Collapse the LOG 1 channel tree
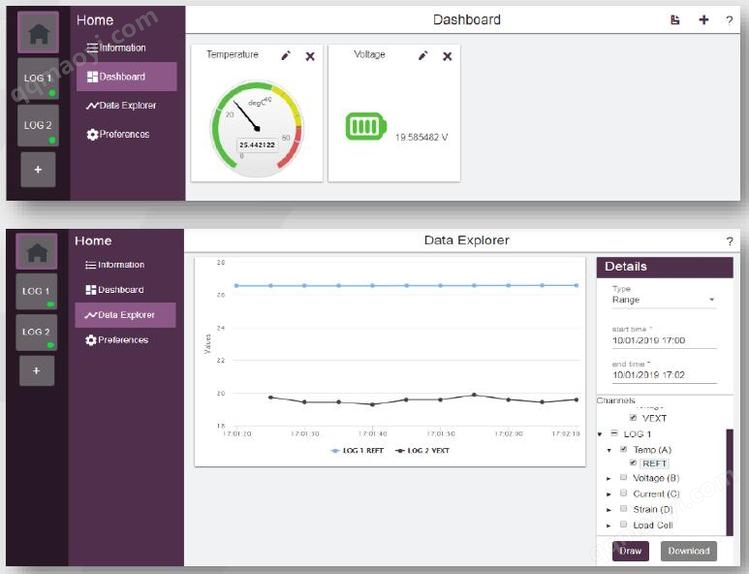 point(600,434)
